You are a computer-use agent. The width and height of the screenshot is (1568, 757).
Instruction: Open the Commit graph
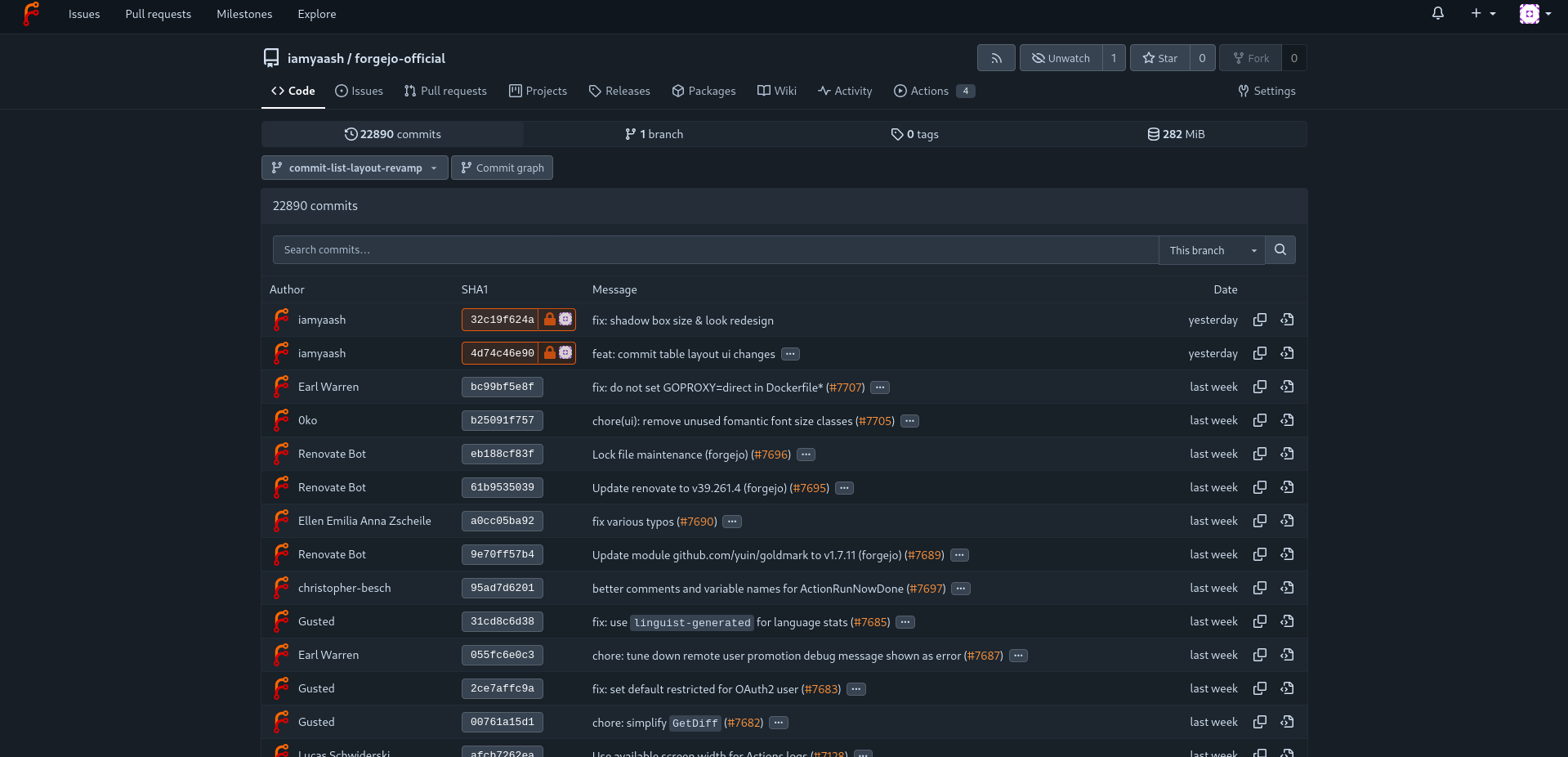pyautogui.click(x=502, y=168)
